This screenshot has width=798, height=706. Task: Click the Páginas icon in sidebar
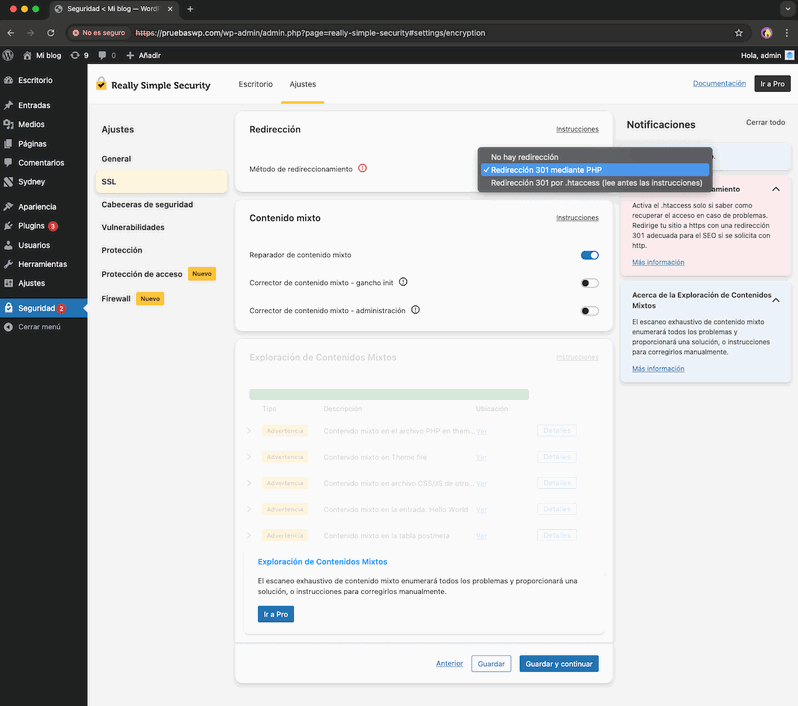[8, 144]
